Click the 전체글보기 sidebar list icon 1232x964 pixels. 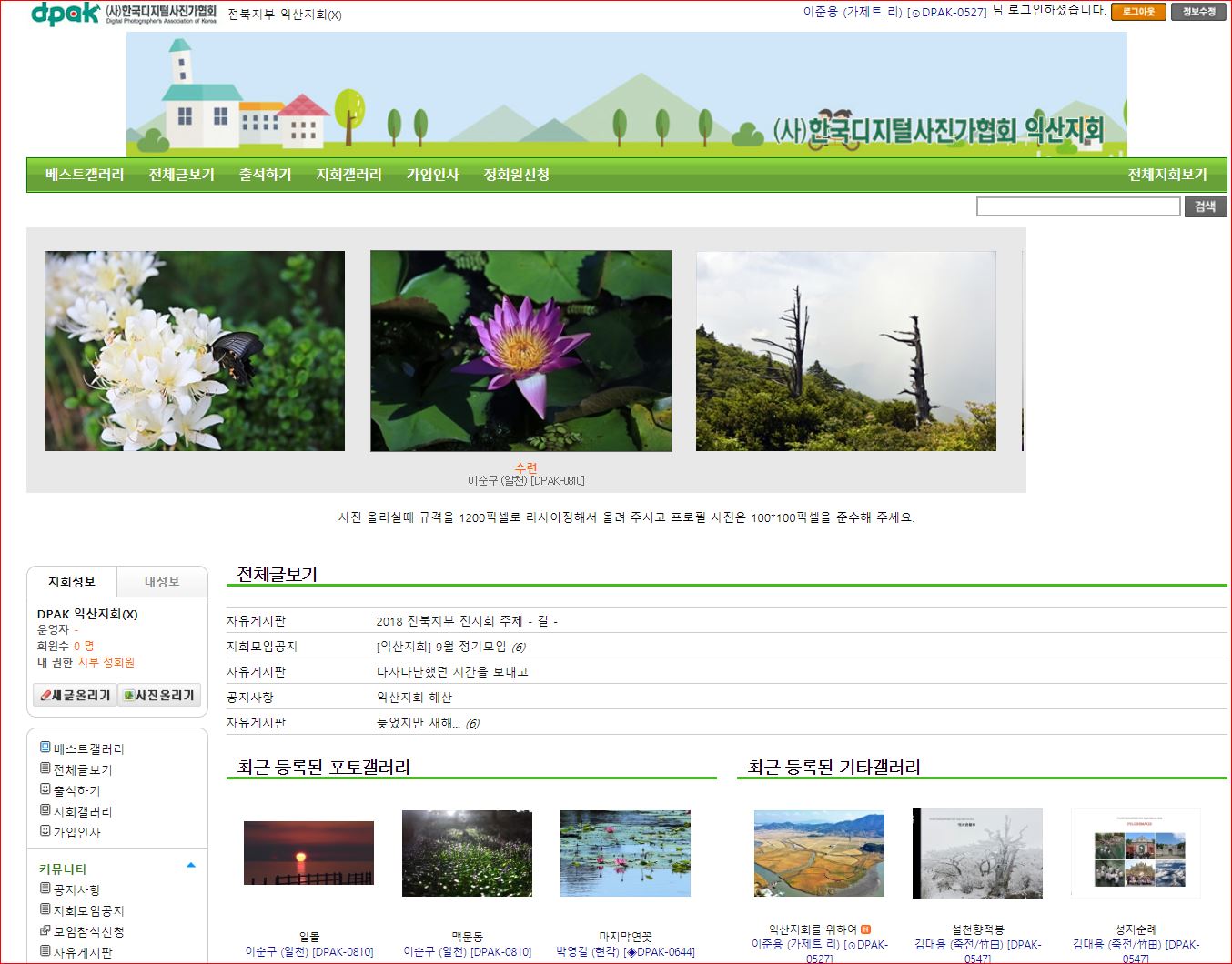(x=45, y=768)
